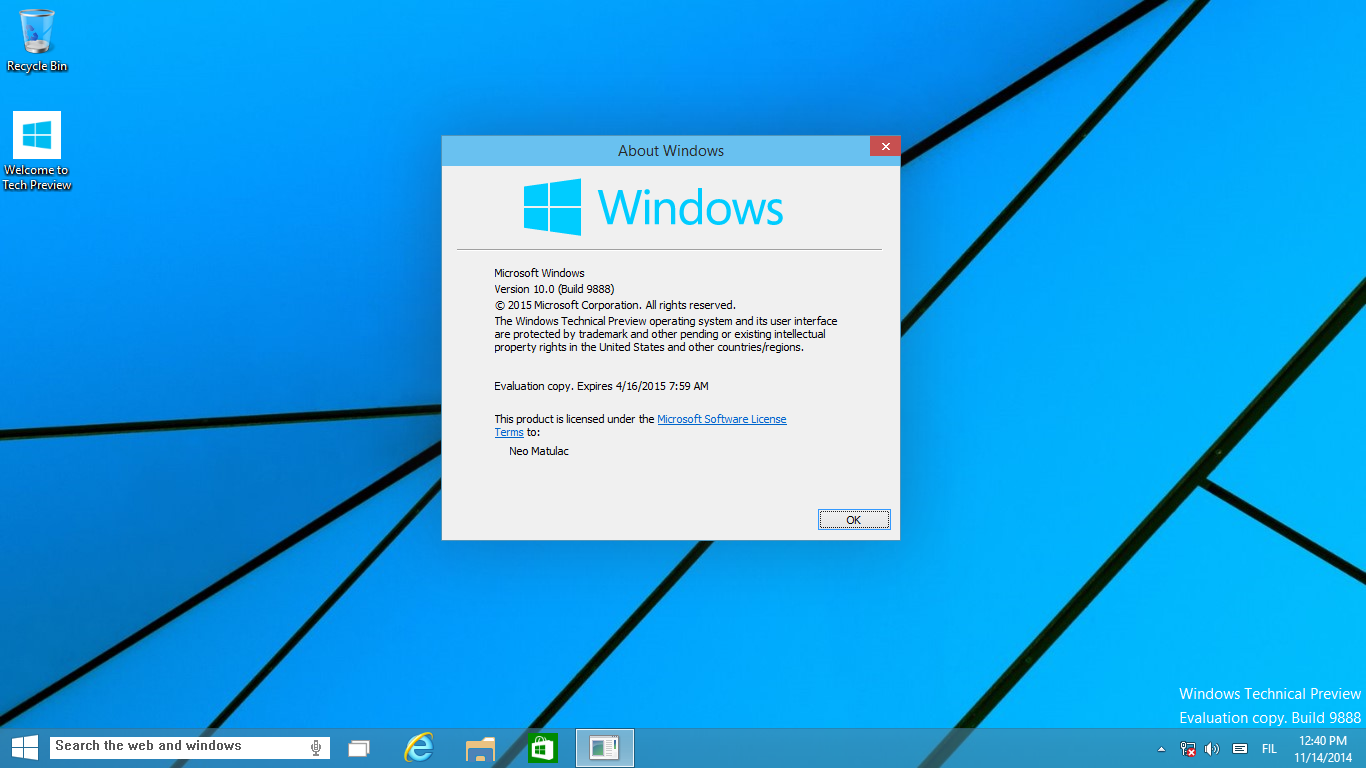Open the Microsoft Software License Terms link
This screenshot has width=1366, height=768.
722,418
